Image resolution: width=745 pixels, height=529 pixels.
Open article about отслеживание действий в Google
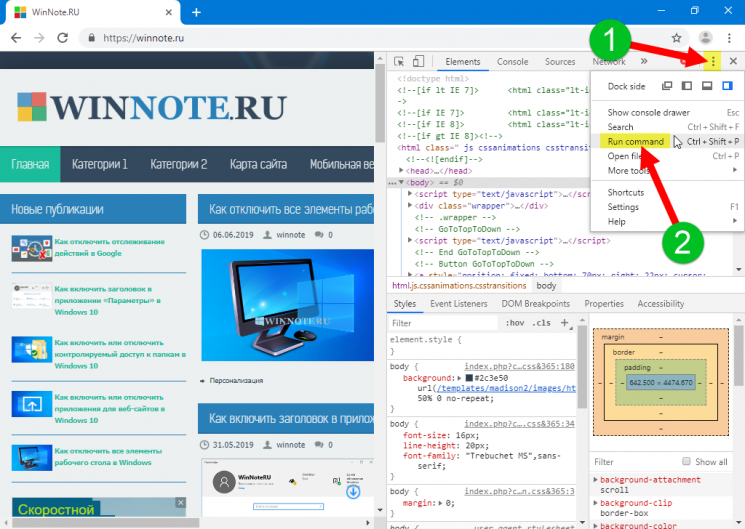click(x=109, y=247)
